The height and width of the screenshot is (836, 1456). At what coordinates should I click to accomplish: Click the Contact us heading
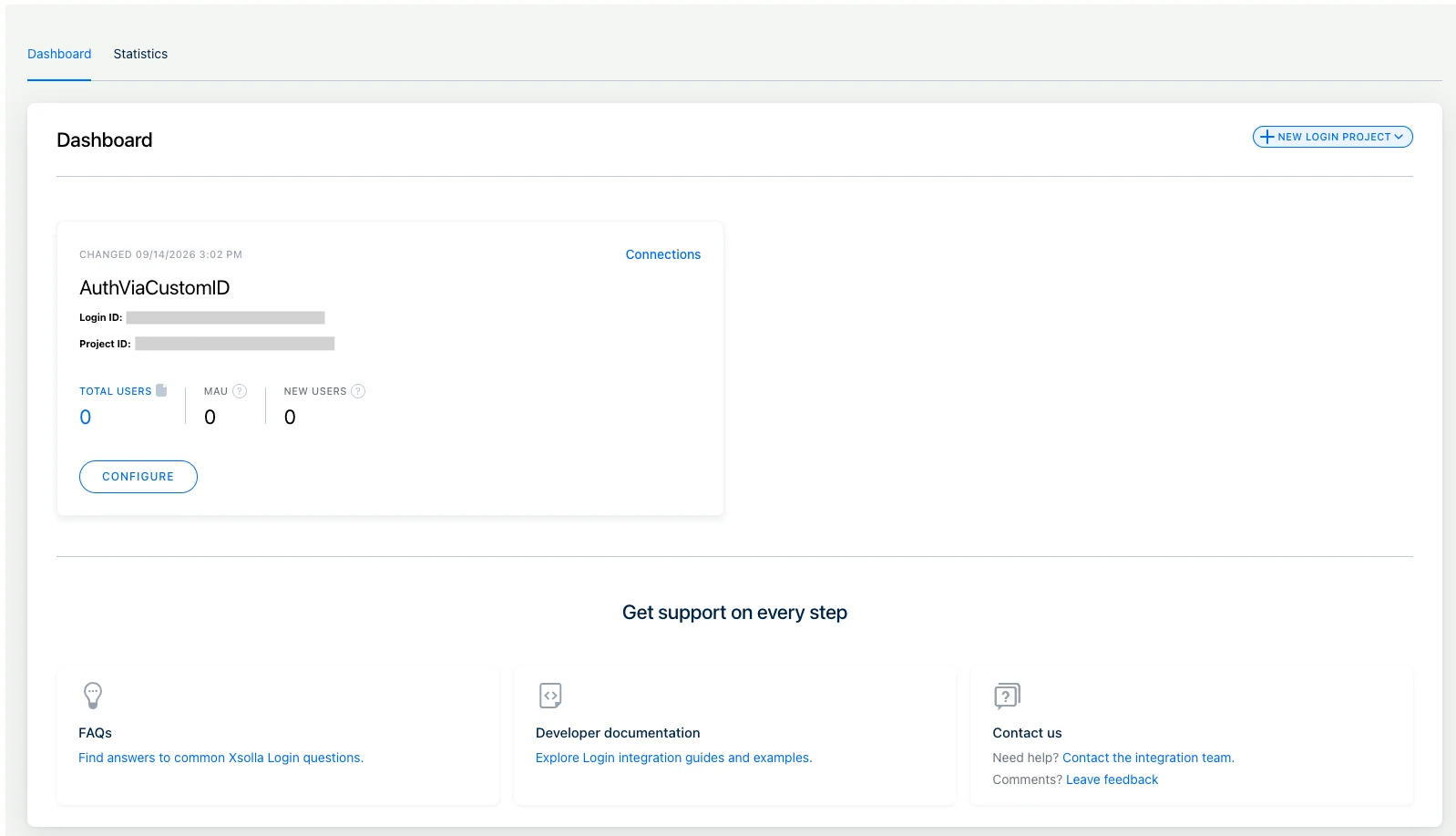(1027, 733)
